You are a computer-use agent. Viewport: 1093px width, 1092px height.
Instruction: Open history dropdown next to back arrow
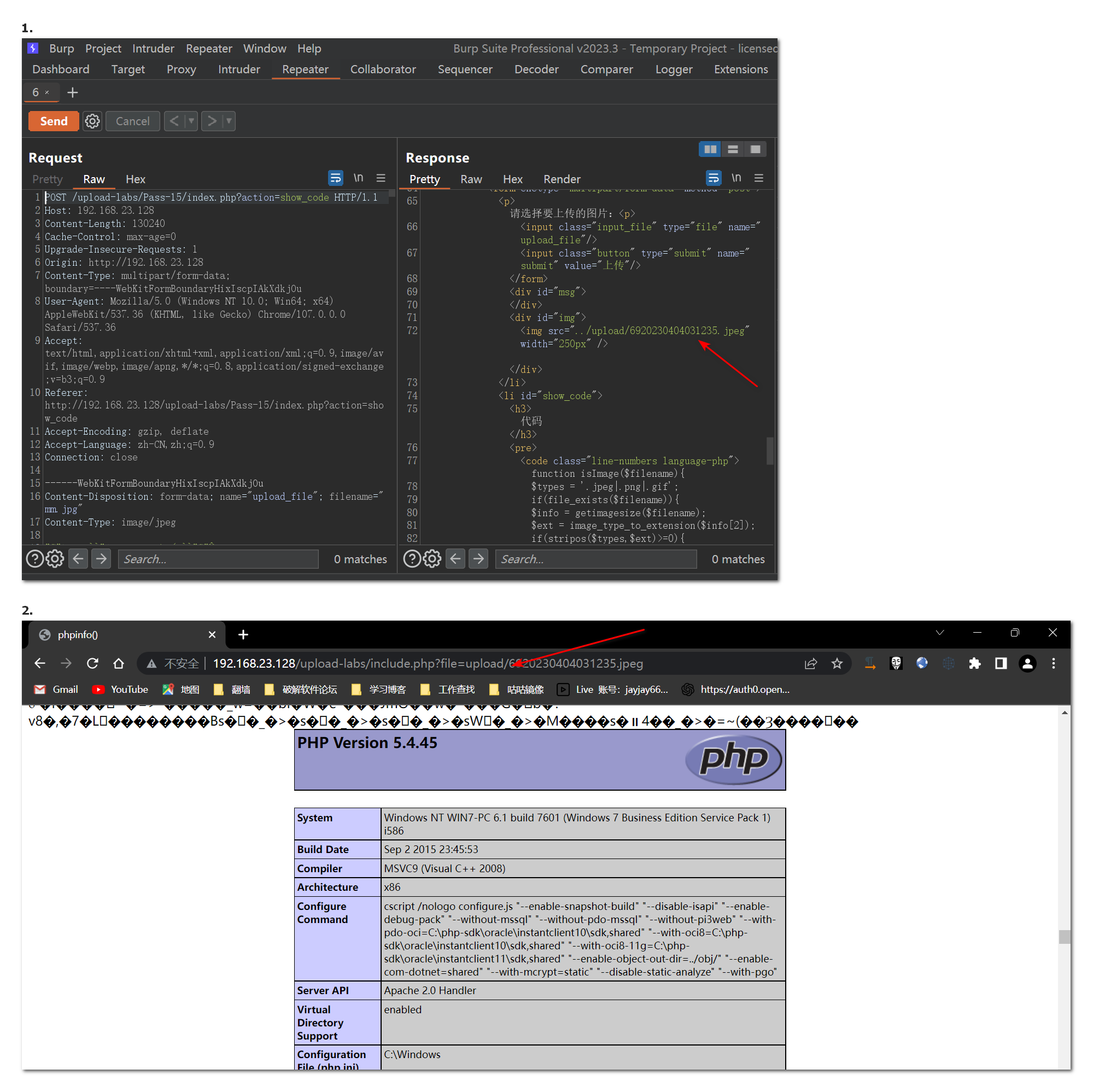(191, 121)
